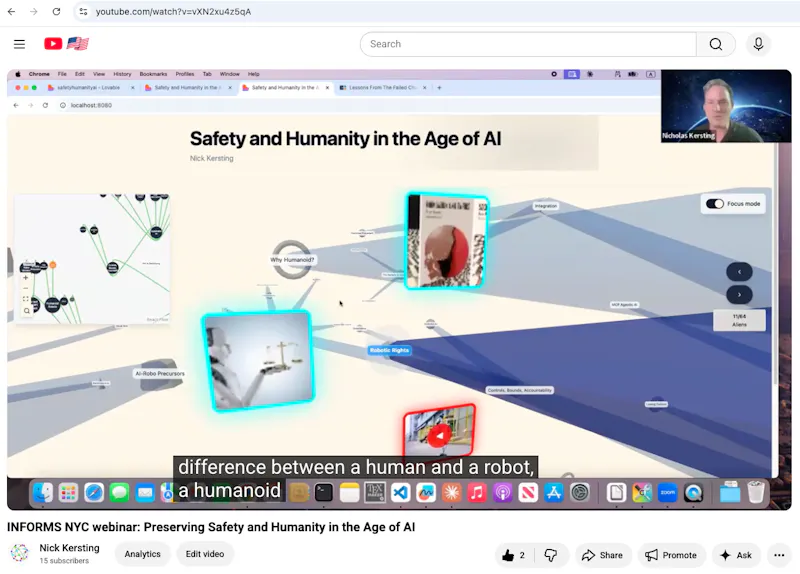This screenshot has width=800, height=574.
Task: Click the video title text
Action: 211,527
